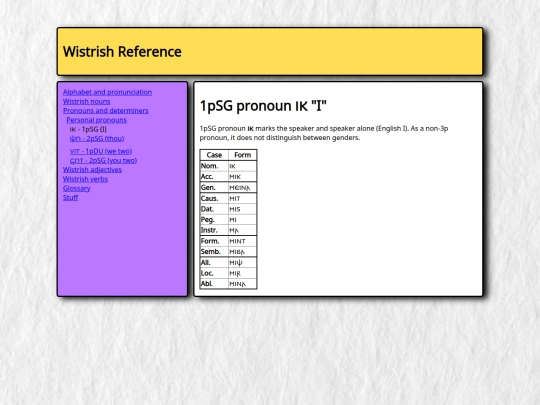Click the intro paragraph about pronoun IK
Screen dimensions: 540x405
324,133
